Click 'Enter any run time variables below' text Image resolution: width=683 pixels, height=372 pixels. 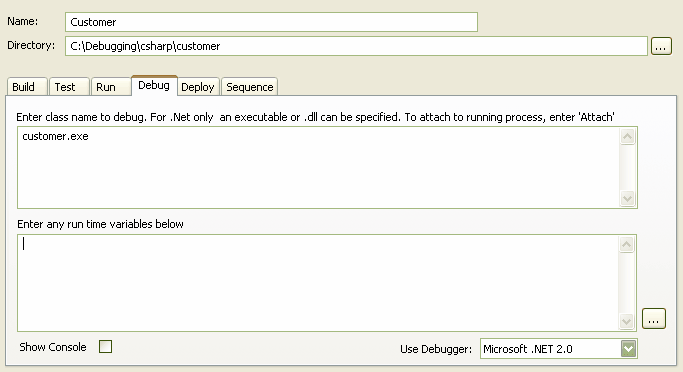click(x=100, y=224)
